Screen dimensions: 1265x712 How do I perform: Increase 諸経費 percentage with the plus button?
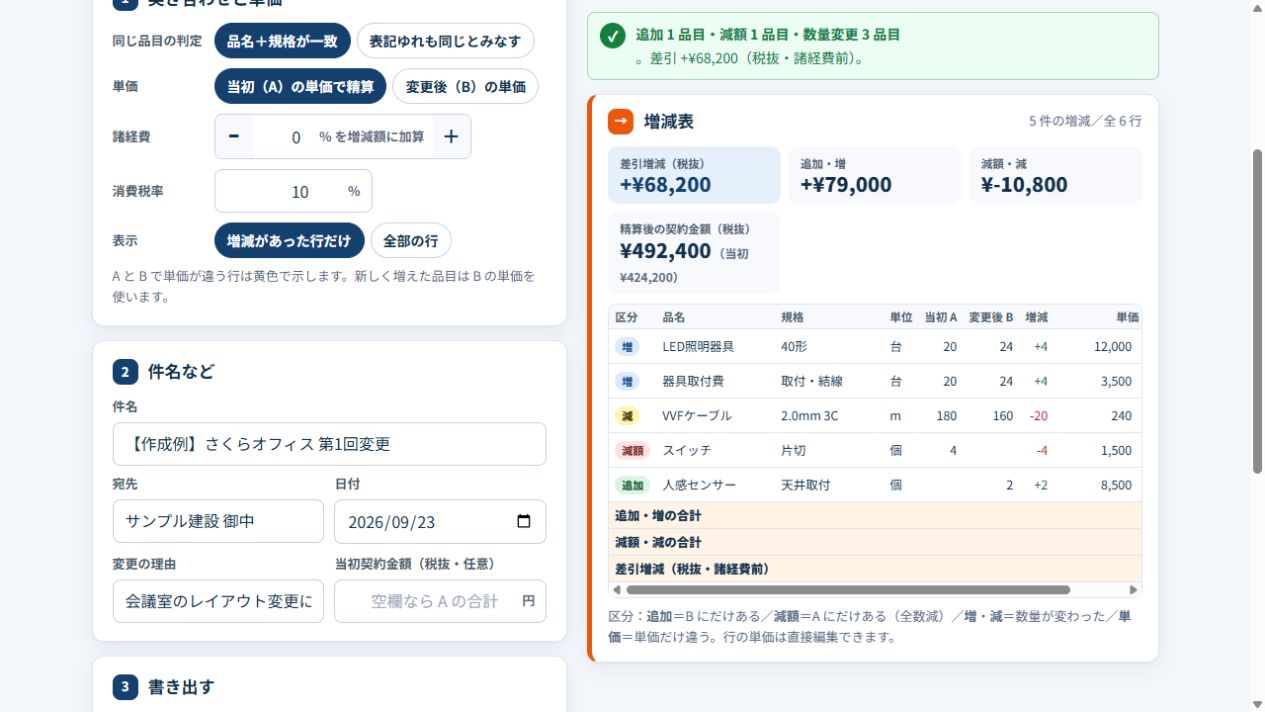pyautogui.click(x=451, y=137)
